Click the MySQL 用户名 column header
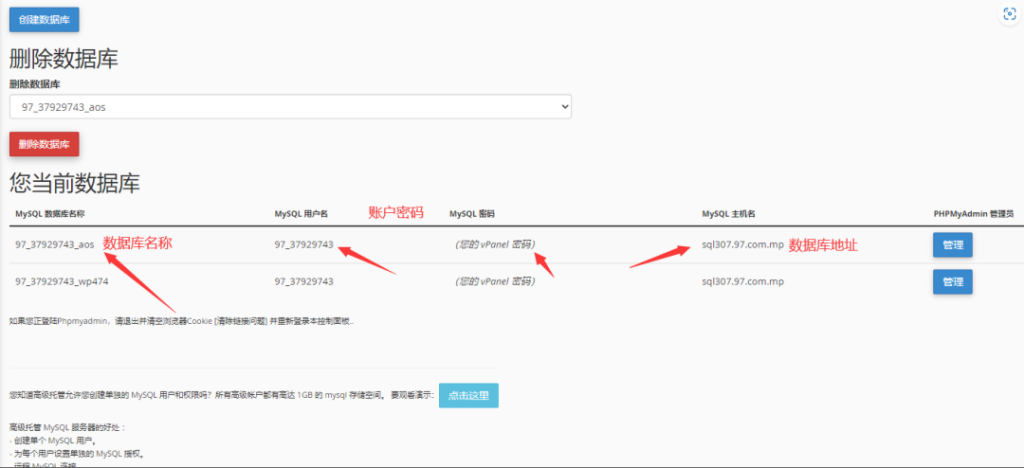Viewport: 1024px width, 468px height. 302,214
